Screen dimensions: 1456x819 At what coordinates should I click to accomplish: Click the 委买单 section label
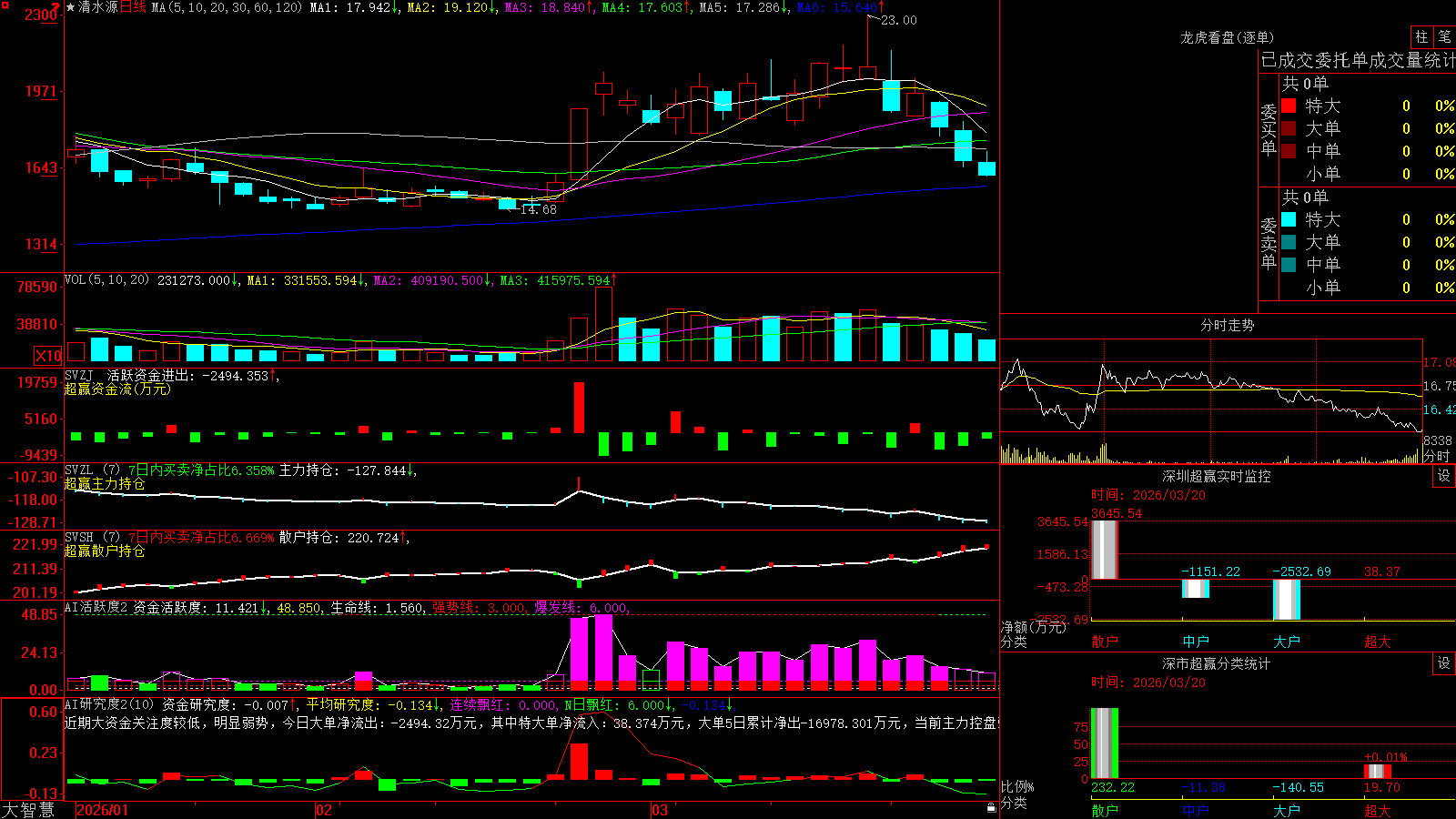click(1269, 130)
